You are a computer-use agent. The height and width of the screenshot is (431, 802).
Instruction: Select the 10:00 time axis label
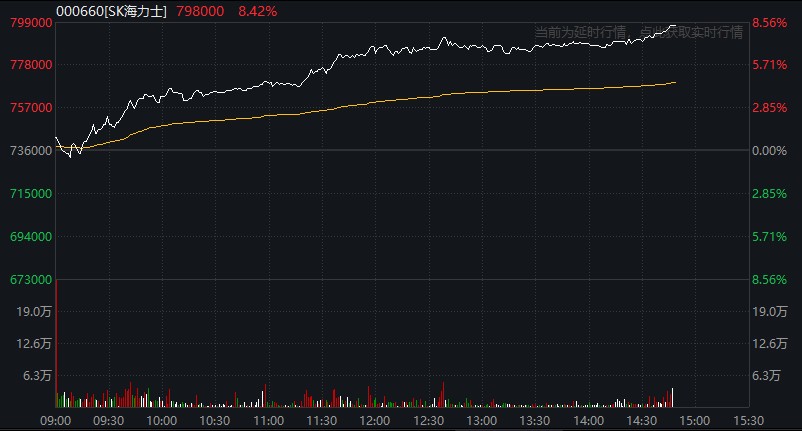[162, 421]
